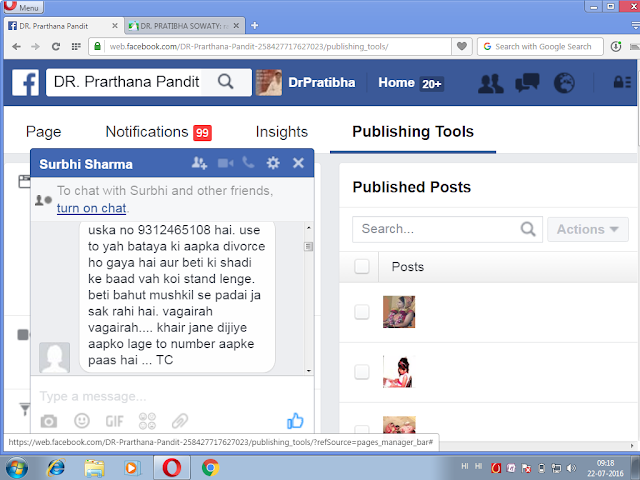The height and width of the screenshot is (480, 640).
Task: Open a new browser tab with plus icon
Action: (255, 26)
